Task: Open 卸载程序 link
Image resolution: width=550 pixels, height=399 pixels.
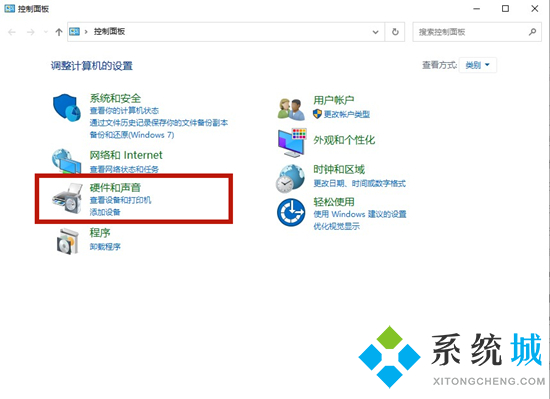Action: click(x=105, y=247)
